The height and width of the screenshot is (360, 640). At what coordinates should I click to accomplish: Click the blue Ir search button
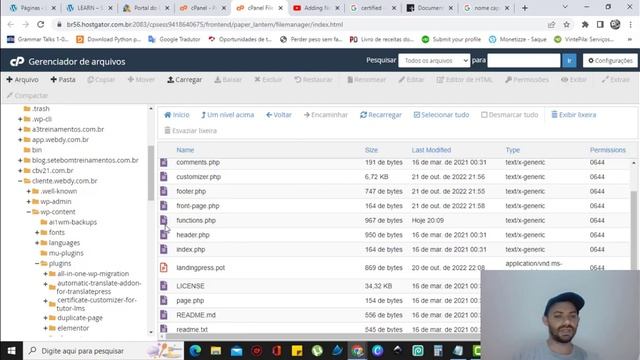coord(569,60)
